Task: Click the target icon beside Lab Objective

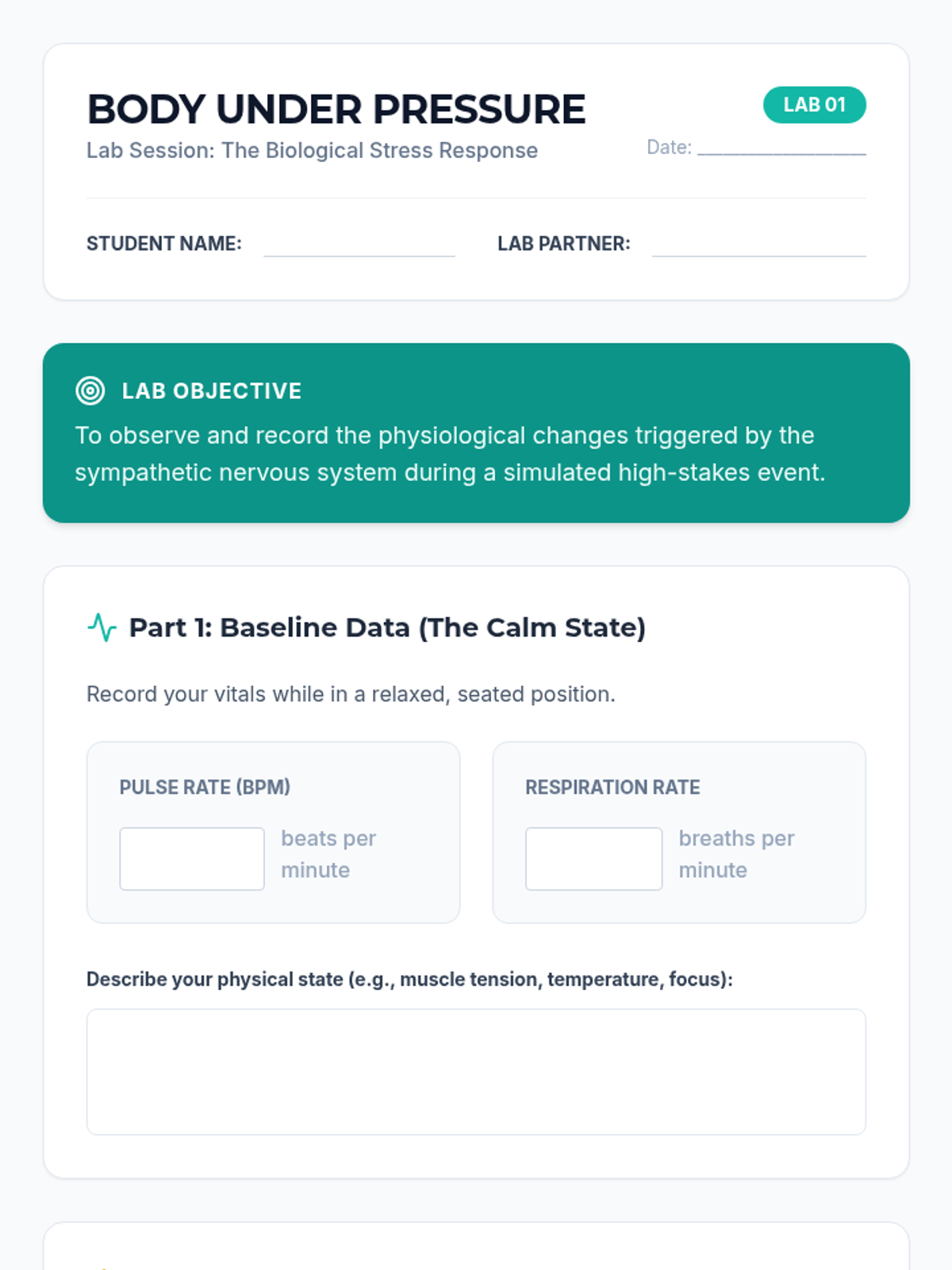Action: [90, 391]
